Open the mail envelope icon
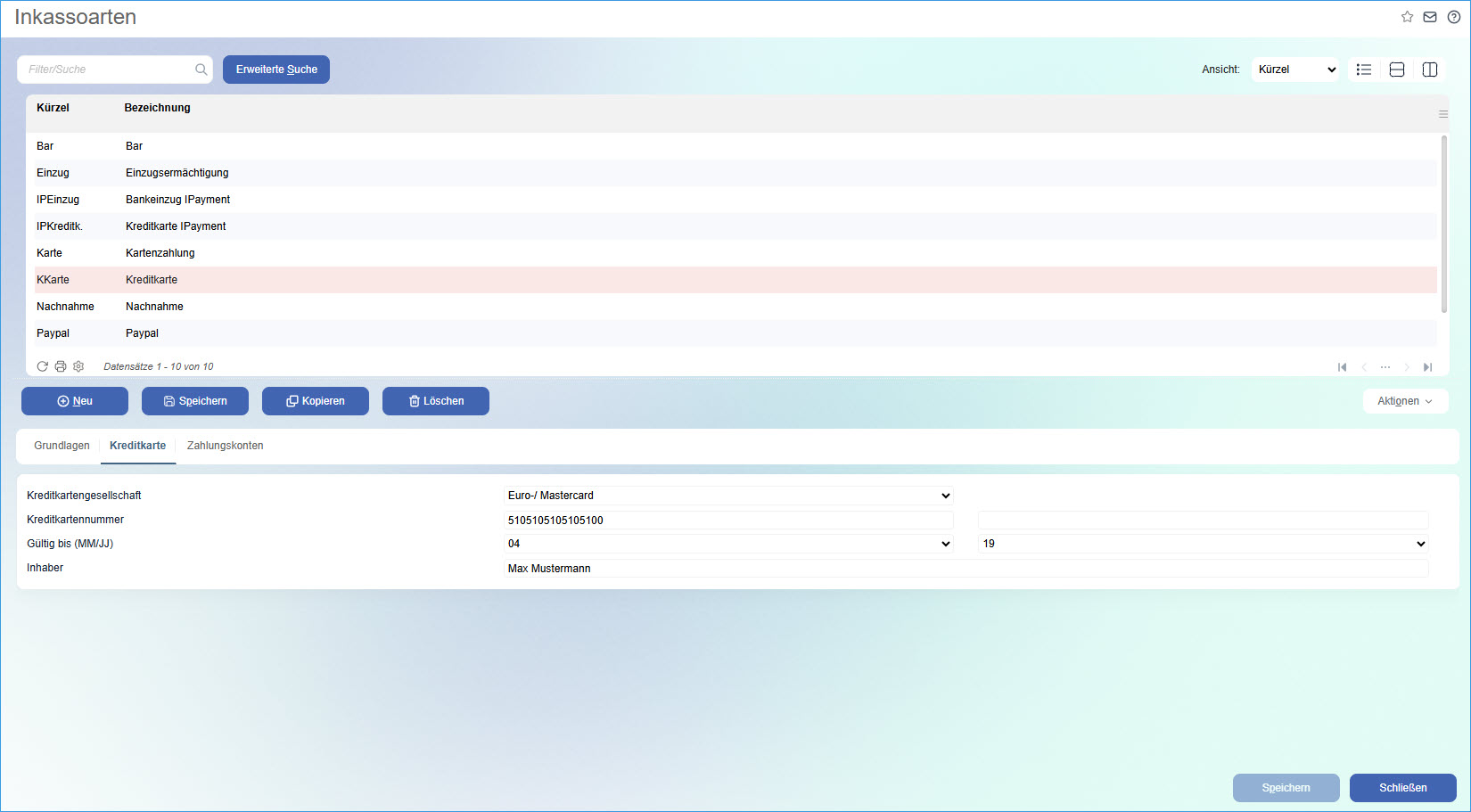The height and width of the screenshot is (812, 1471). click(1430, 17)
